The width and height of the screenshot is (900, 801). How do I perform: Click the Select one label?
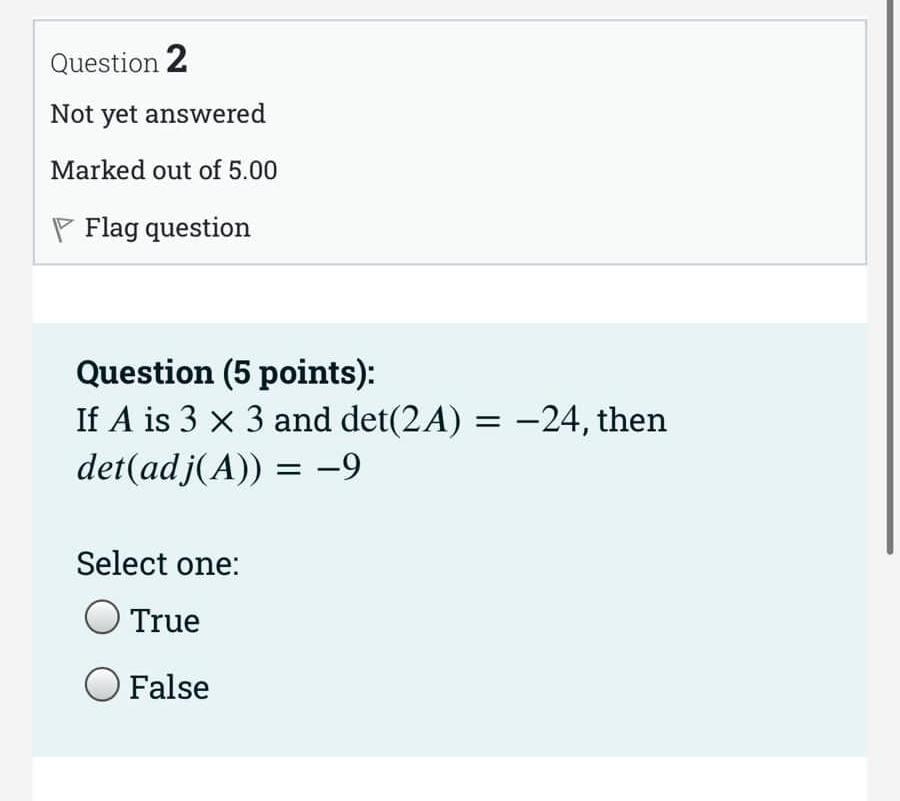click(157, 563)
